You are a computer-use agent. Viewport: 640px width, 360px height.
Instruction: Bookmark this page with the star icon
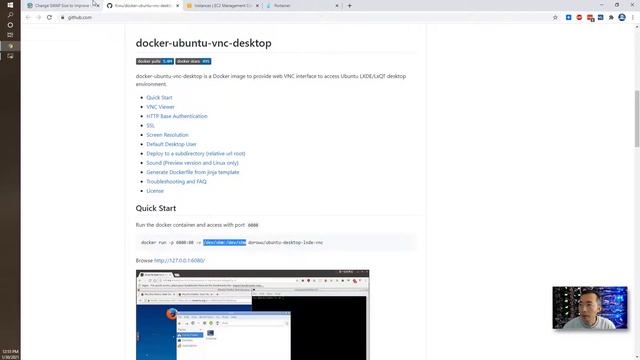tap(555, 18)
